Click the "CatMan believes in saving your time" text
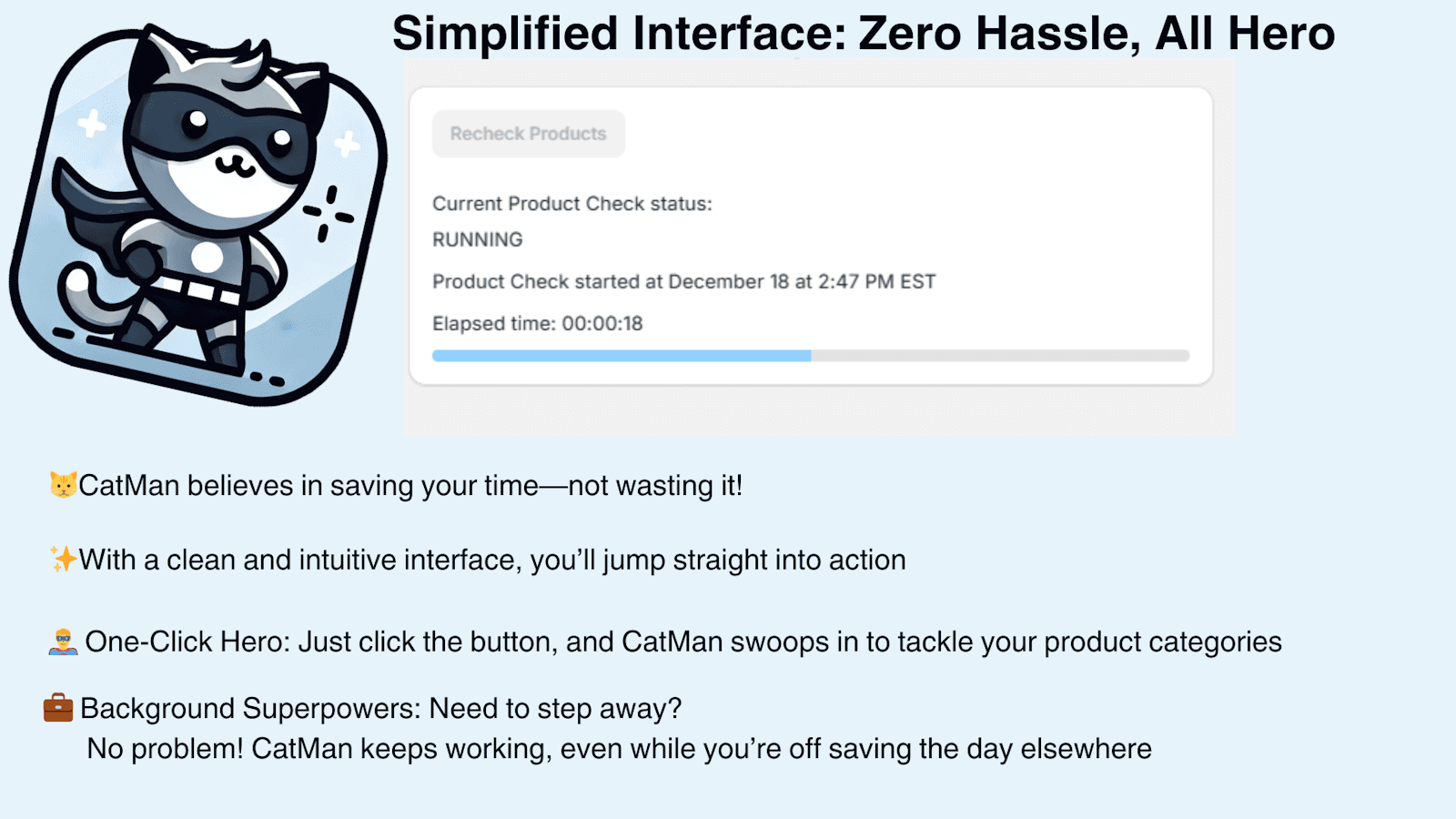Viewport: 1456px width, 819px height. pyautogui.click(x=410, y=486)
